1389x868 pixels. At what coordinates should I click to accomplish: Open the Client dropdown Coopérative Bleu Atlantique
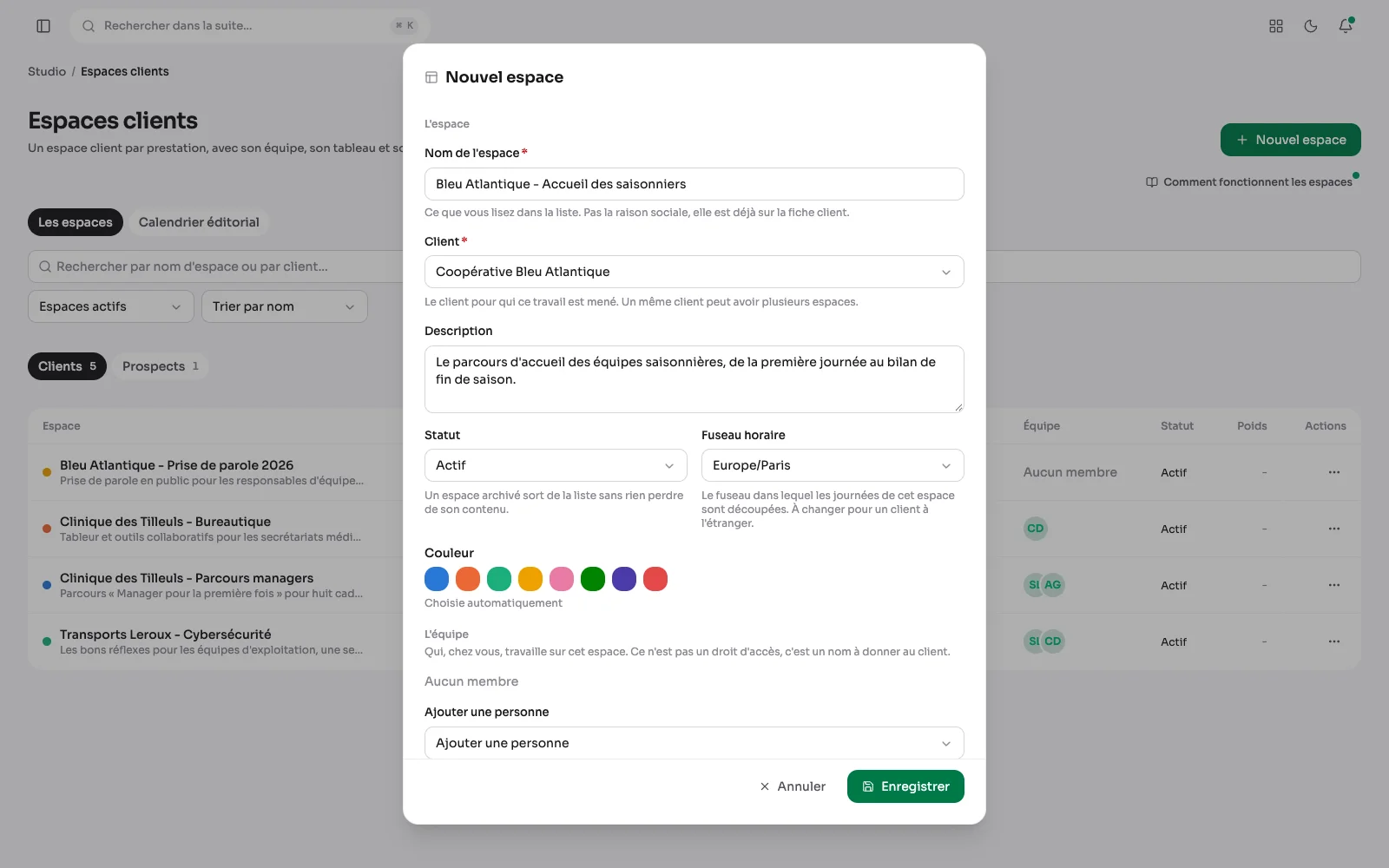tap(694, 272)
